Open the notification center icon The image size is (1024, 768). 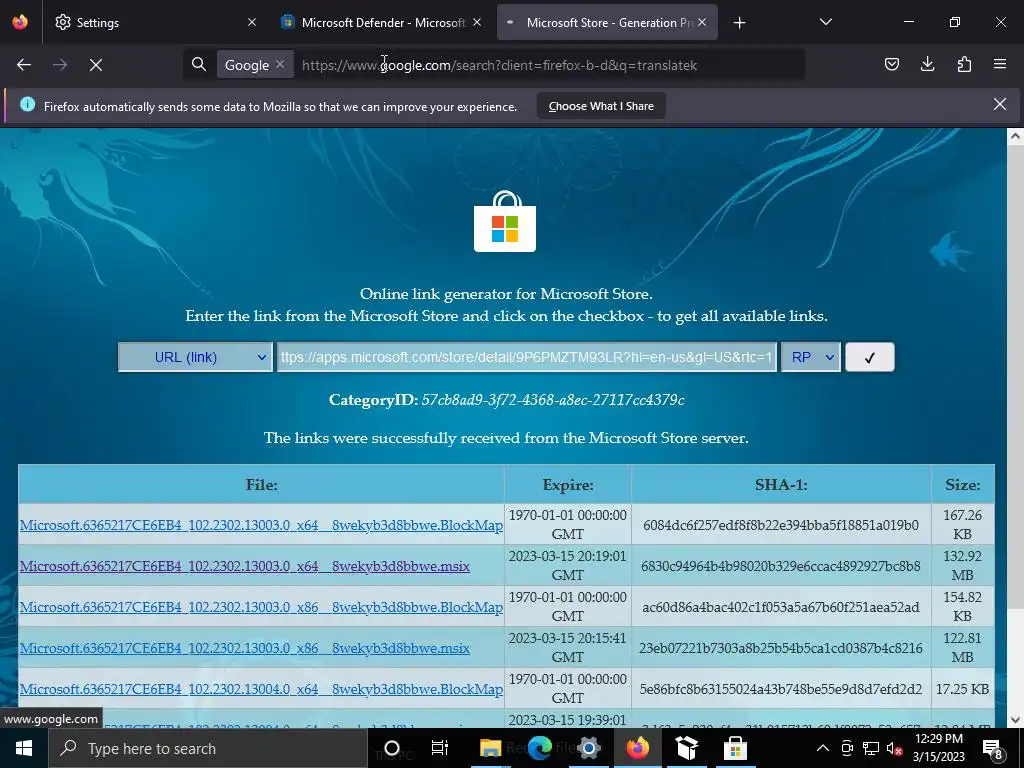(993, 748)
